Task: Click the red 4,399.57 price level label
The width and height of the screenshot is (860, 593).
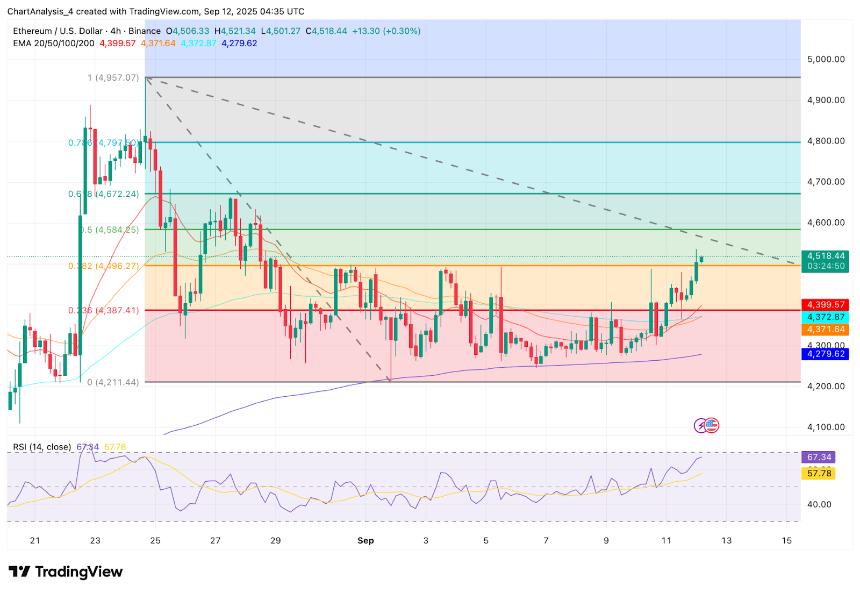Action: (x=824, y=304)
